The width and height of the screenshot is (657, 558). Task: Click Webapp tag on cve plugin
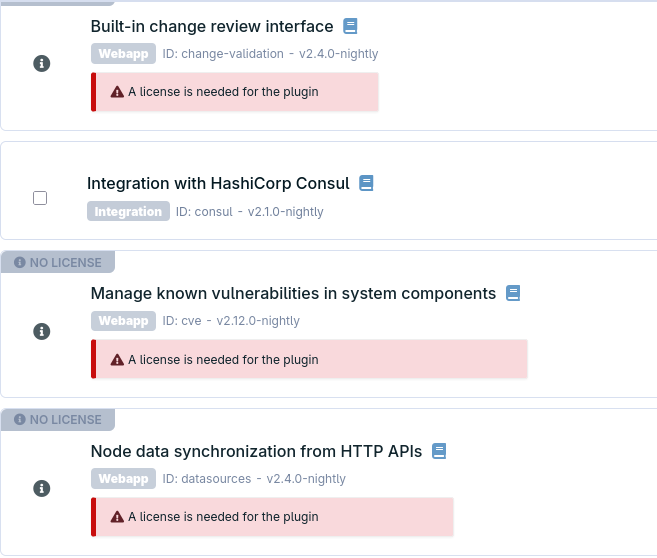click(x=123, y=321)
